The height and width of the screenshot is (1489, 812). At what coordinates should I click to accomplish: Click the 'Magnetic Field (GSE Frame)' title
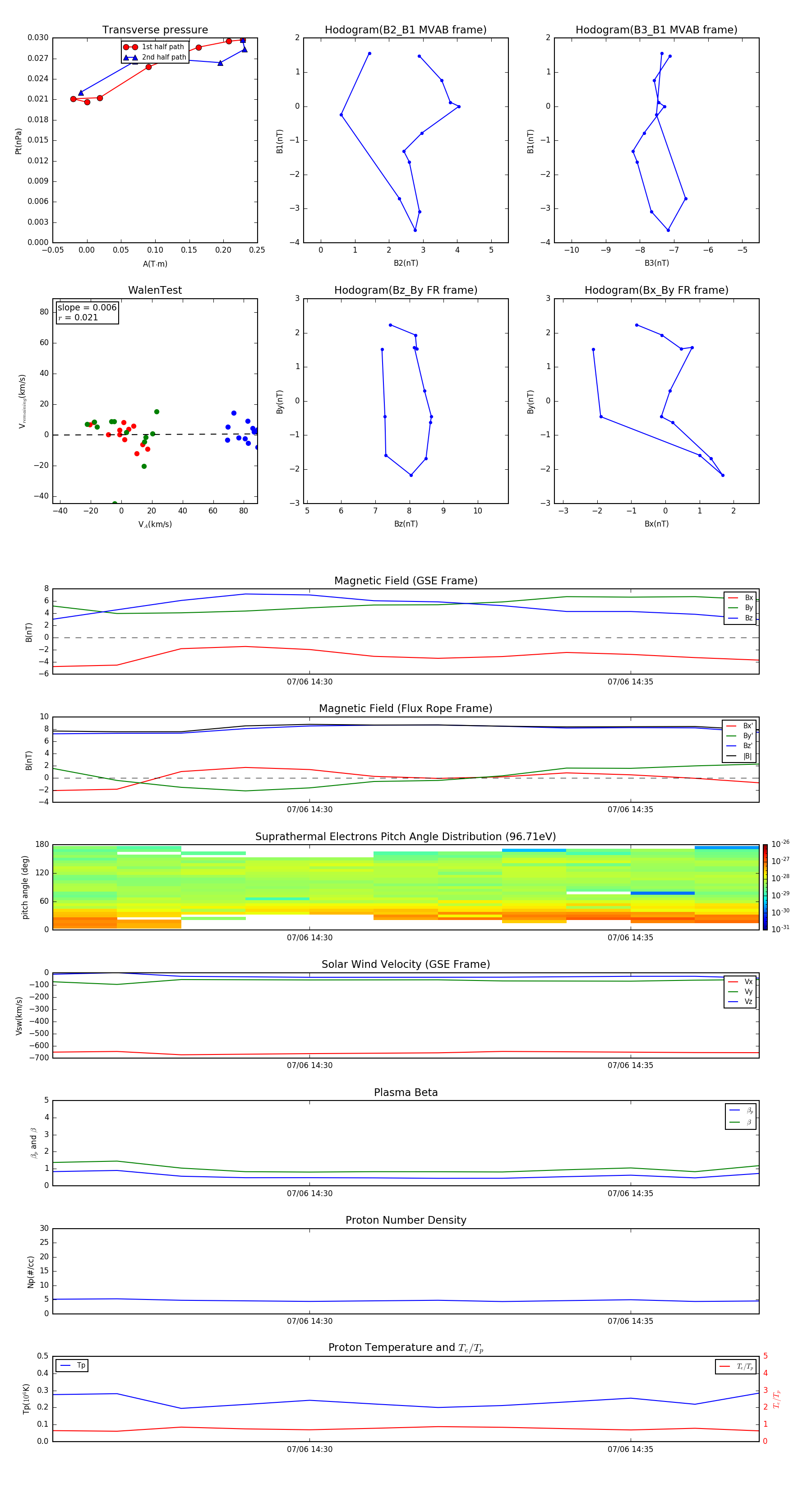pos(406,581)
